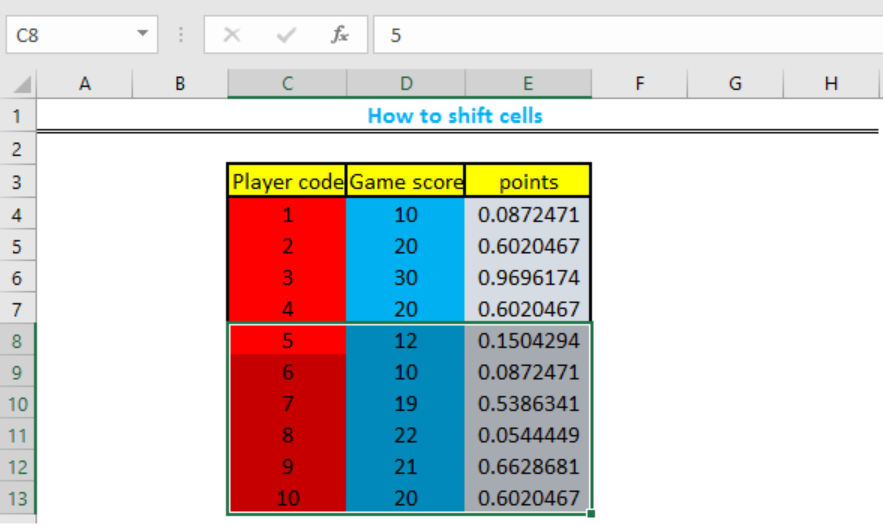
Task: Select row 8 header
Action: pos(17,341)
